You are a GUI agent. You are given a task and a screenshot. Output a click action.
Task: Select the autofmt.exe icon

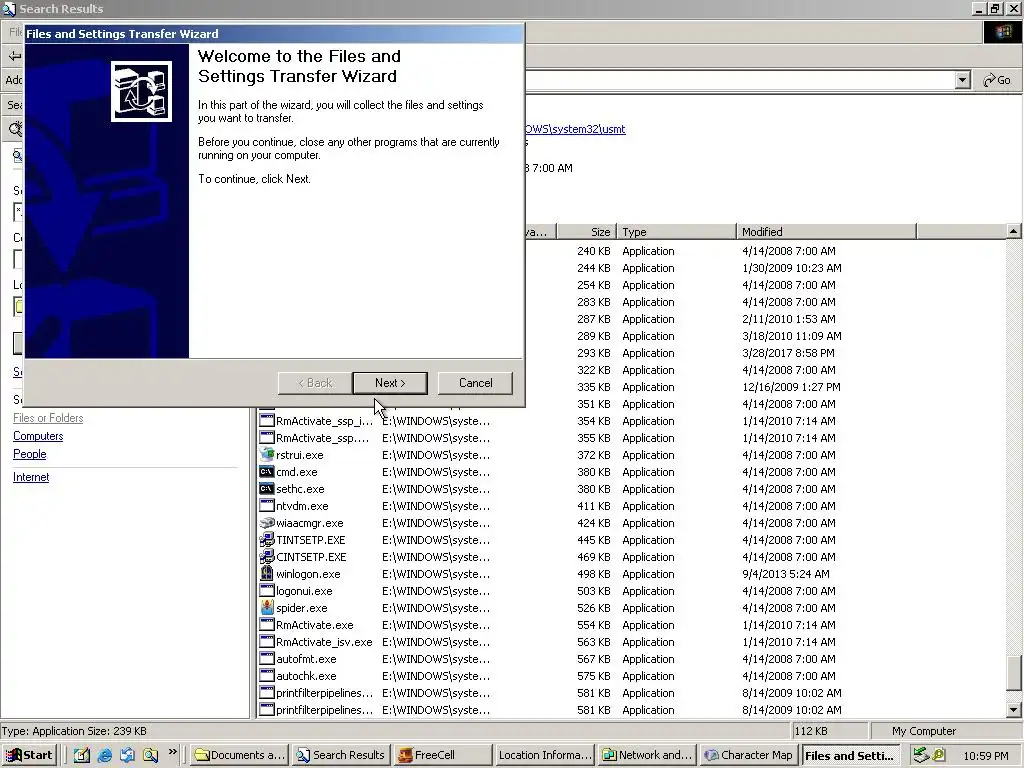click(266, 659)
